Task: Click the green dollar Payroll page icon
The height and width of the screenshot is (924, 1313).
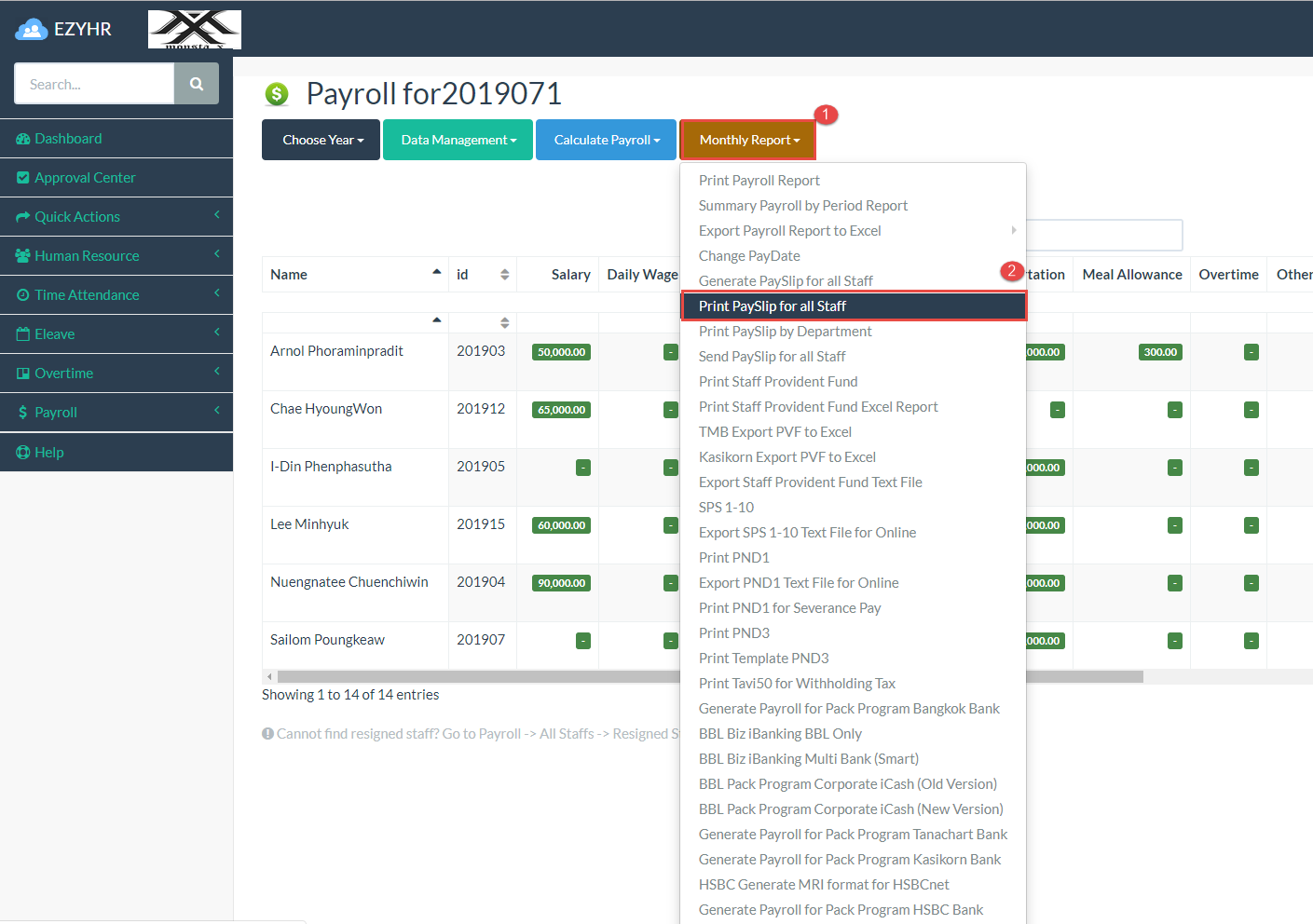Action: (x=277, y=94)
